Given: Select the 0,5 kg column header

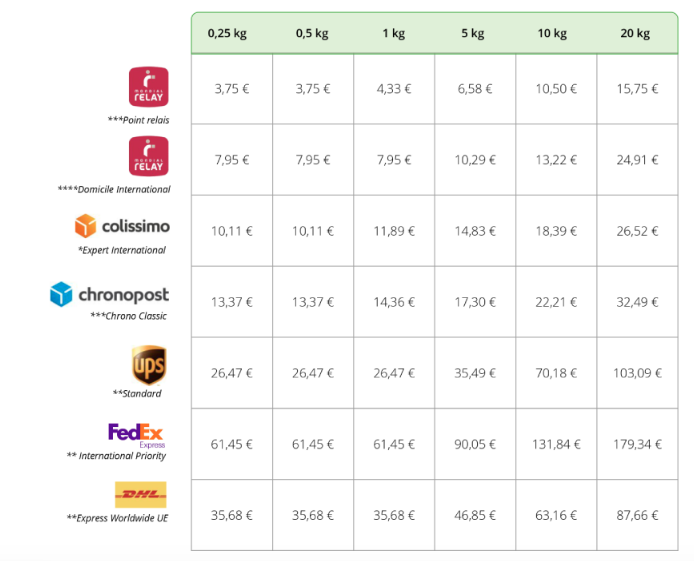Looking at the screenshot, I should click(313, 33).
